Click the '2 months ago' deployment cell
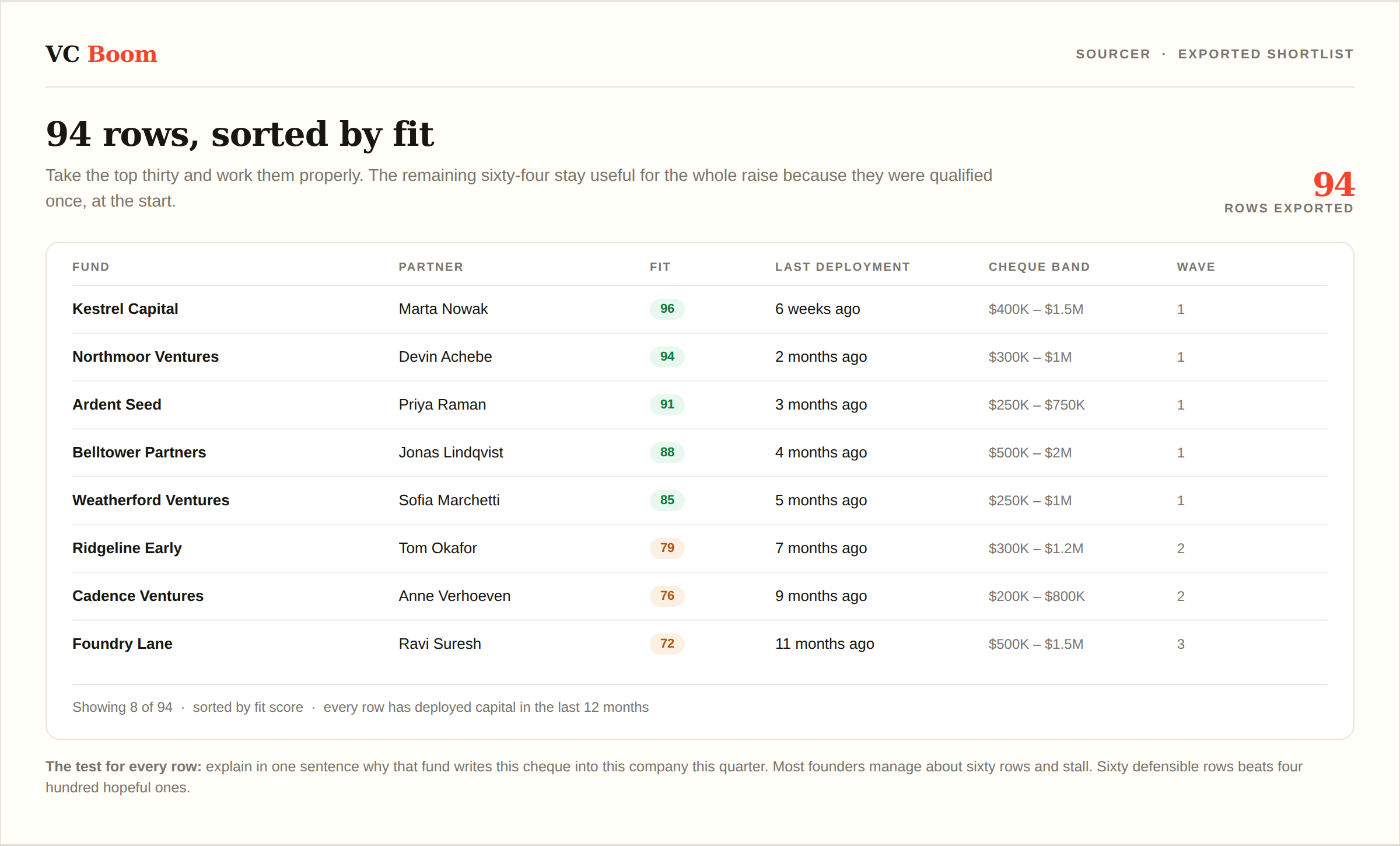 tap(821, 356)
